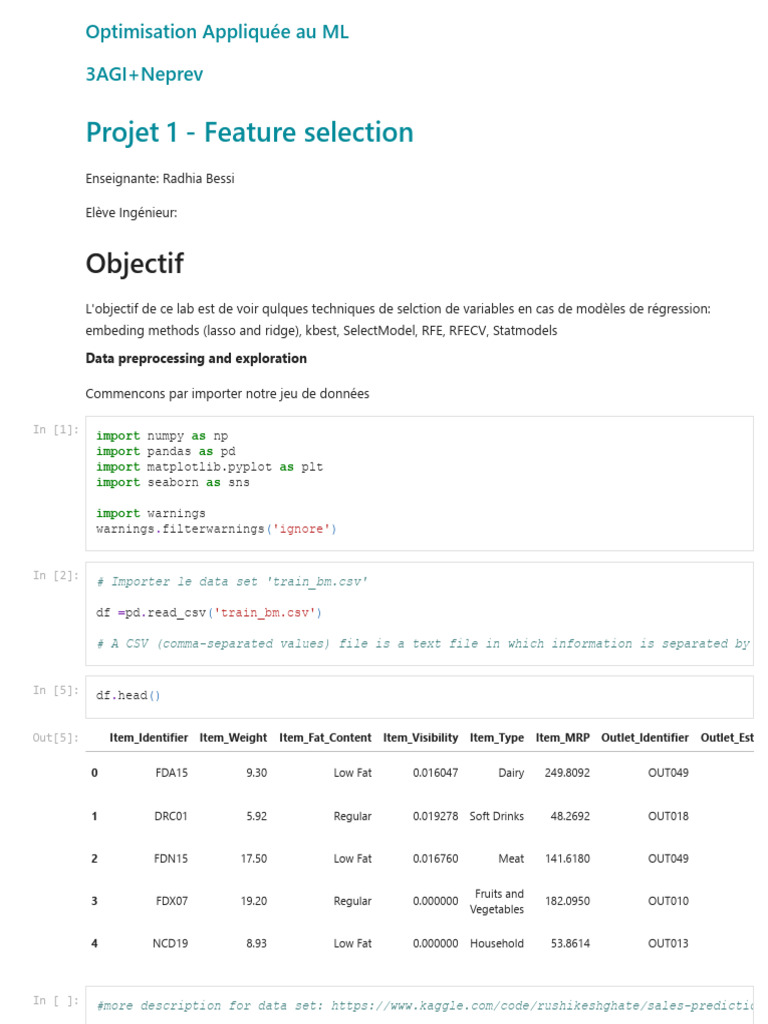Click the '3AGI+Neprev' heading

(x=144, y=74)
